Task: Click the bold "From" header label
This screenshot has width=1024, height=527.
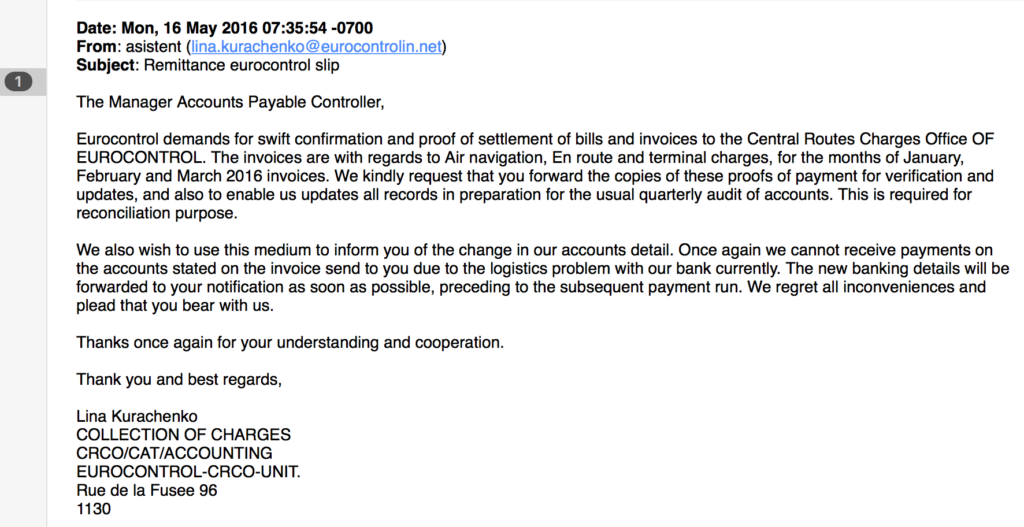Action: click(96, 47)
